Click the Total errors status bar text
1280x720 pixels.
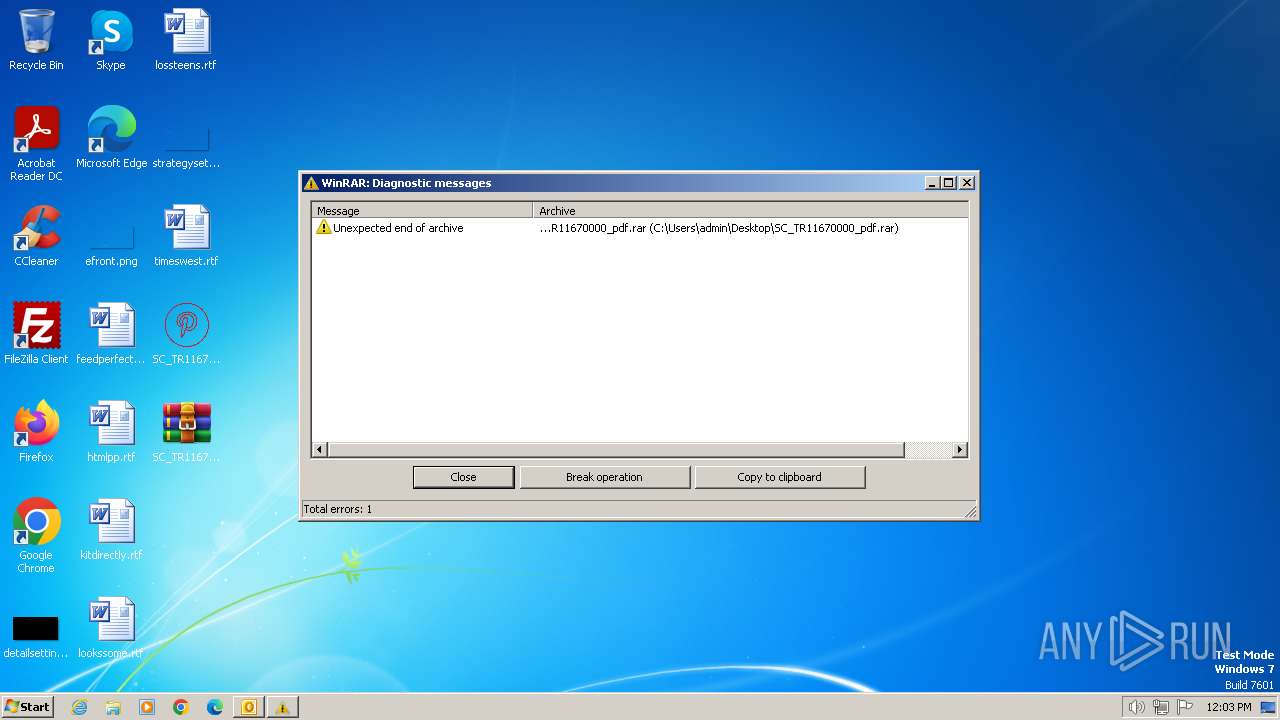pyautogui.click(x=338, y=509)
